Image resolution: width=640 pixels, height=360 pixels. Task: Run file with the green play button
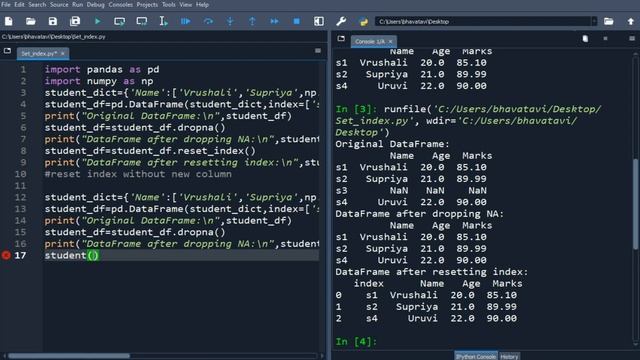tap(97, 21)
